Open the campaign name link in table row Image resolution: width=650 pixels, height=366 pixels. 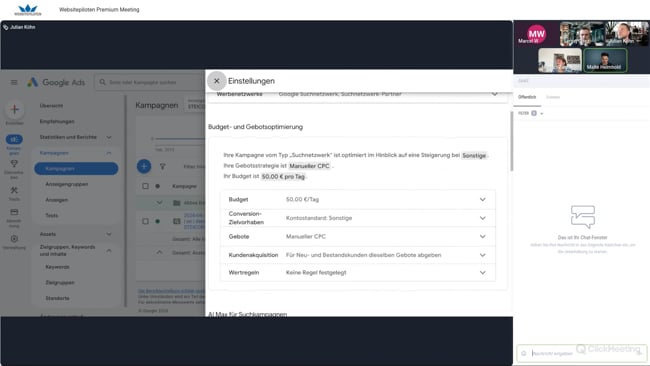[x=194, y=221]
